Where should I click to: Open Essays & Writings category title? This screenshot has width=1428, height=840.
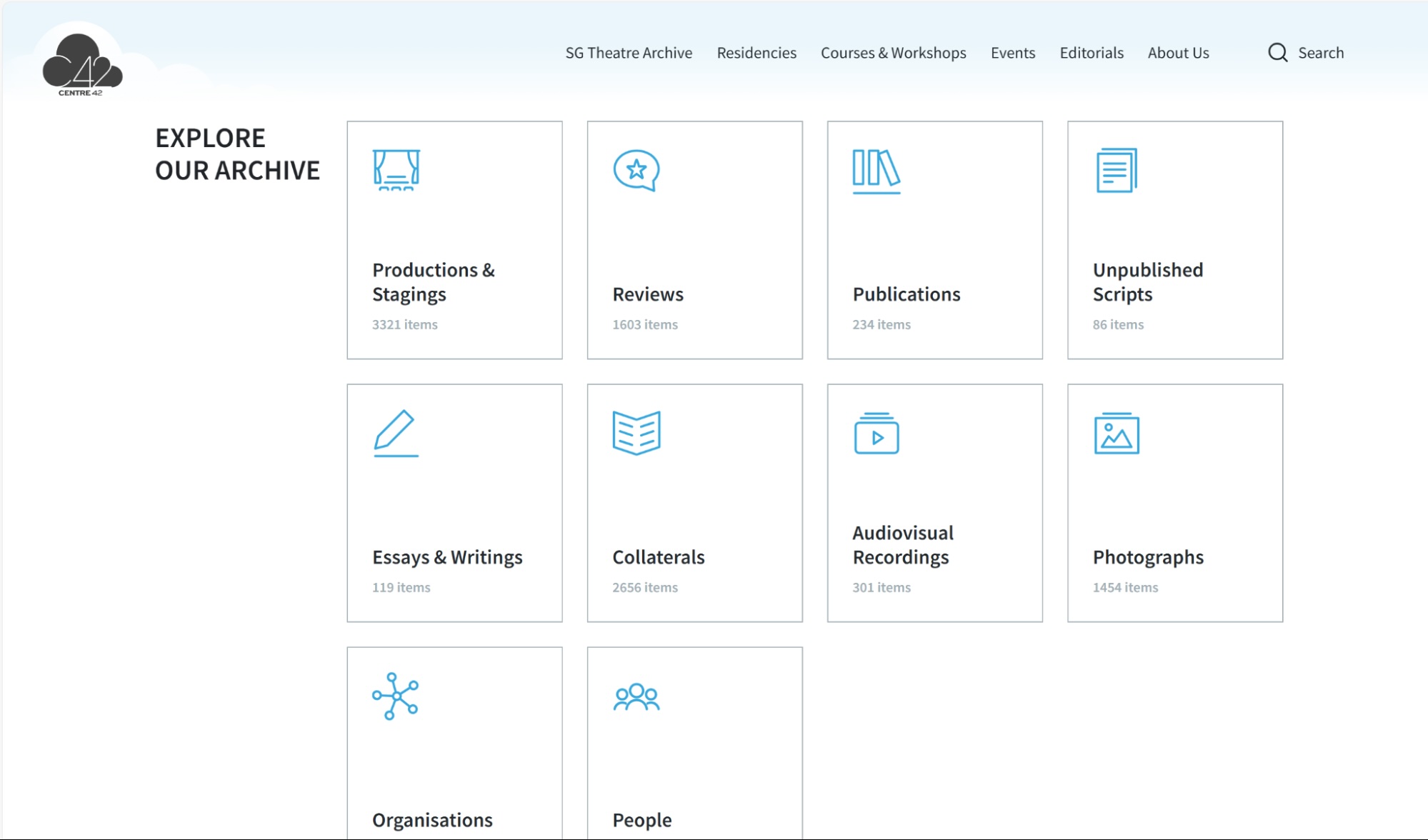point(447,557)
